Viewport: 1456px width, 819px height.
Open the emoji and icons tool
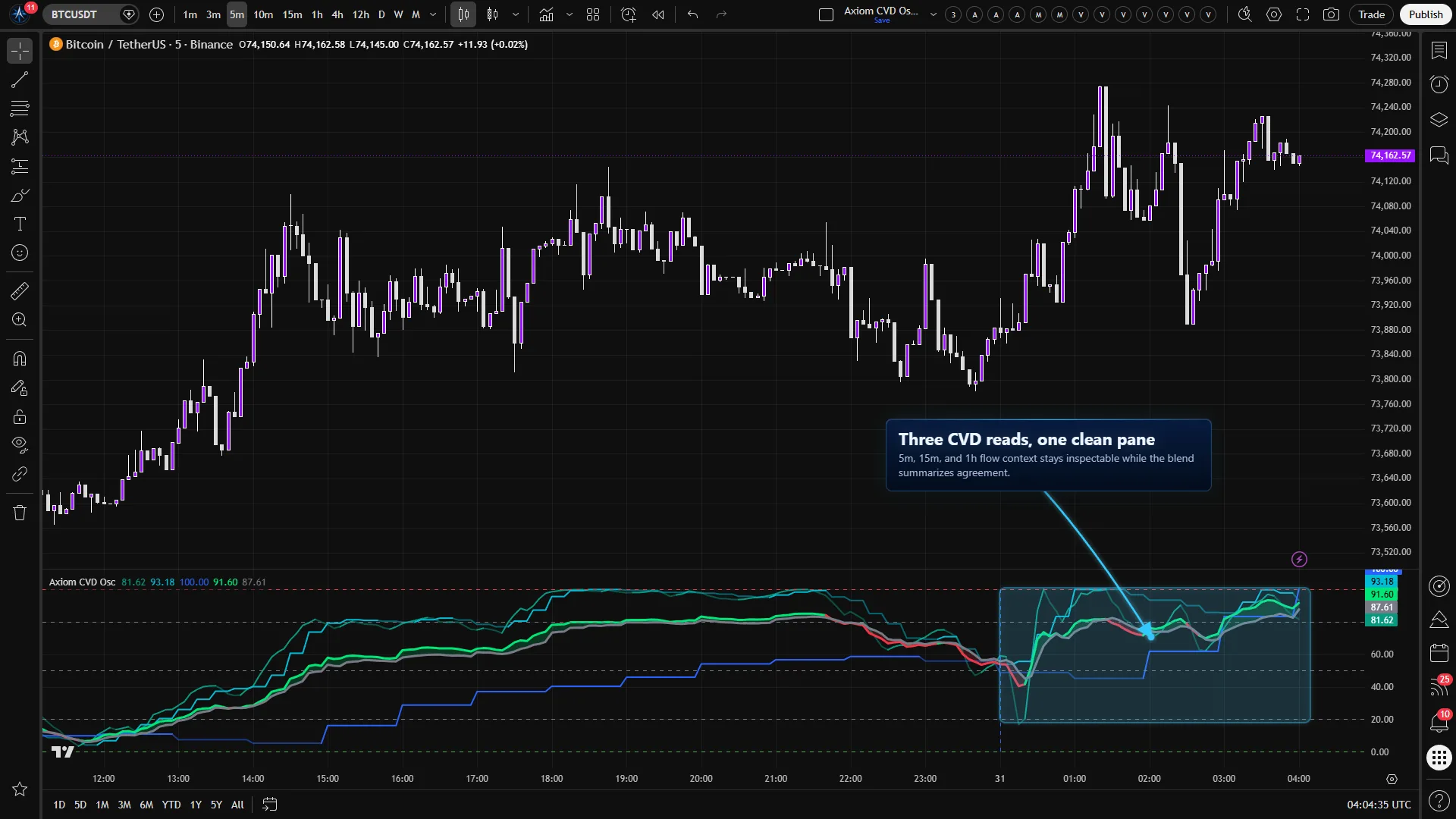click(20, 253)
